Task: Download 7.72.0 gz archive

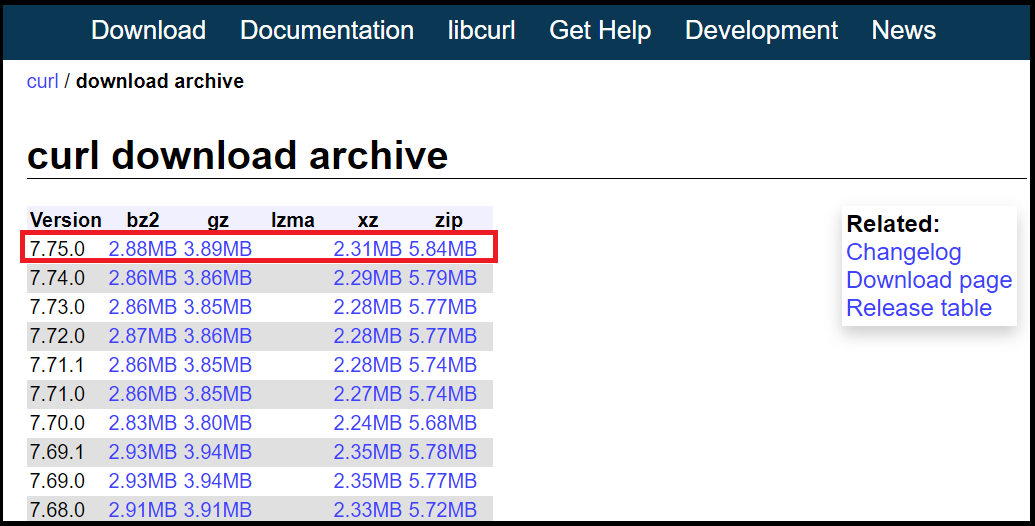Action: (218, 336)
